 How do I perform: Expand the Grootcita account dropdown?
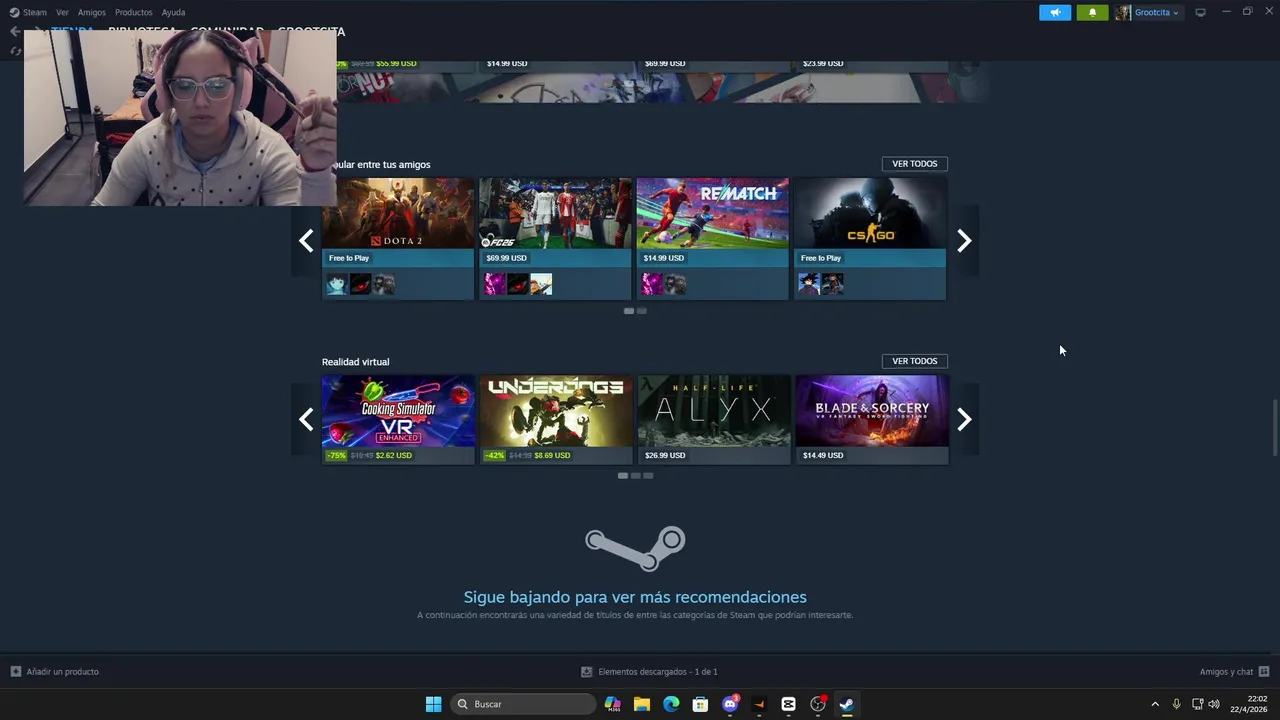[1156, 12]
